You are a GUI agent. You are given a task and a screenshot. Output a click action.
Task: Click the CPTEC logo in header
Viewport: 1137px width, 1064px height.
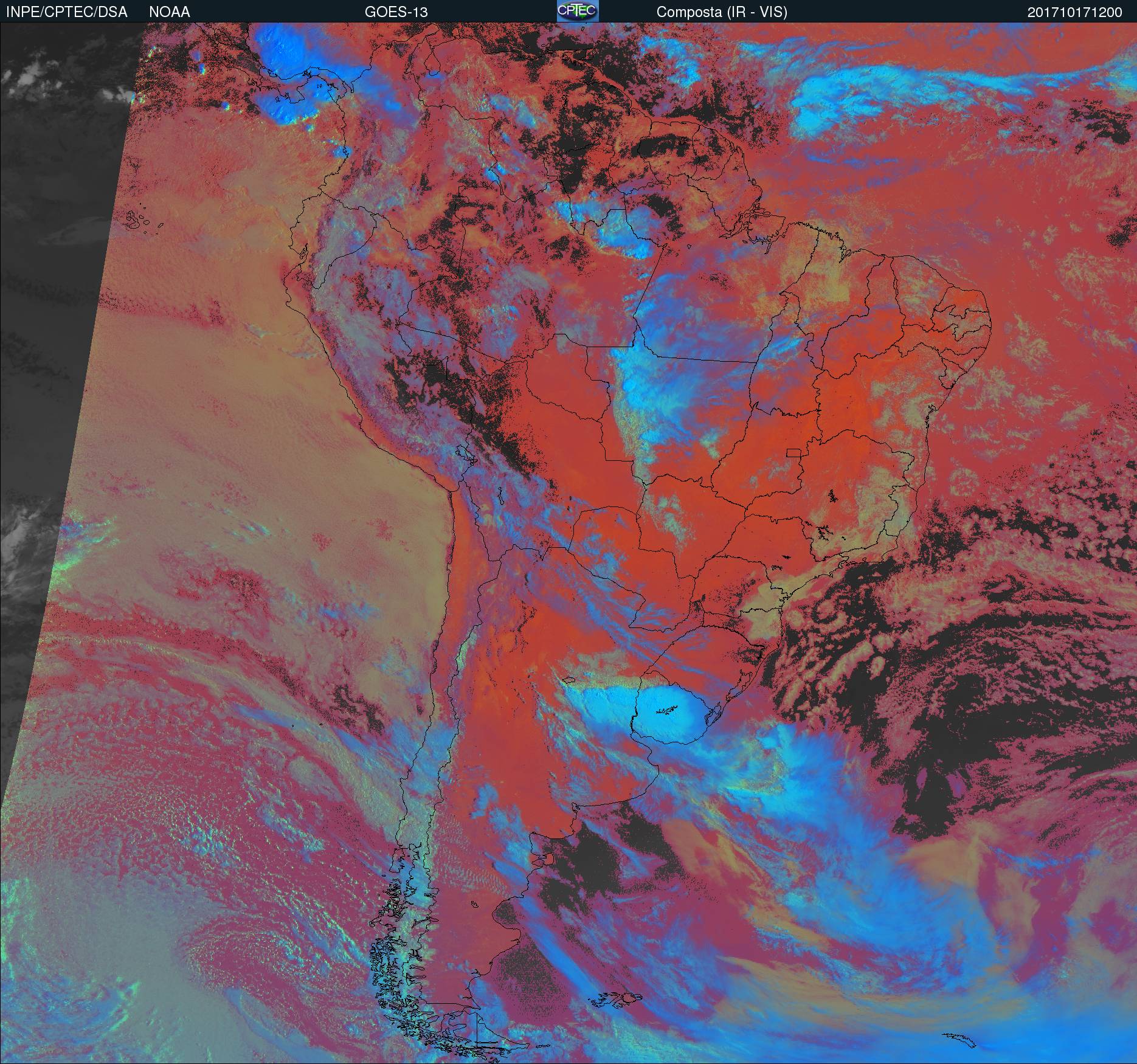click(x=577, y=12)
